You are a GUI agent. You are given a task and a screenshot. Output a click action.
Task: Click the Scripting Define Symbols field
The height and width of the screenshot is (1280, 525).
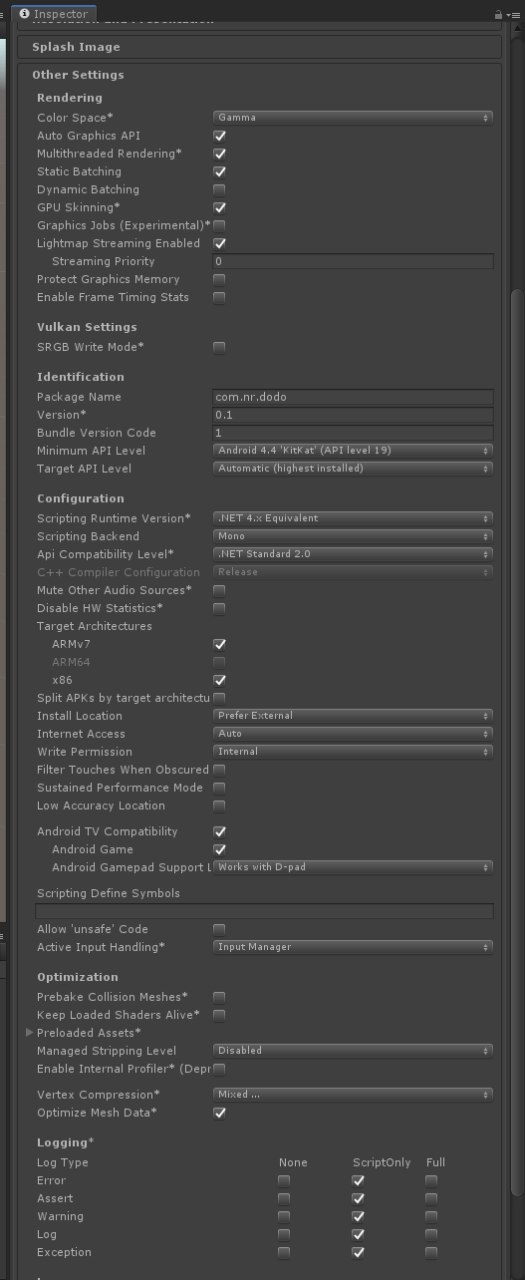(x=264, y=911)
